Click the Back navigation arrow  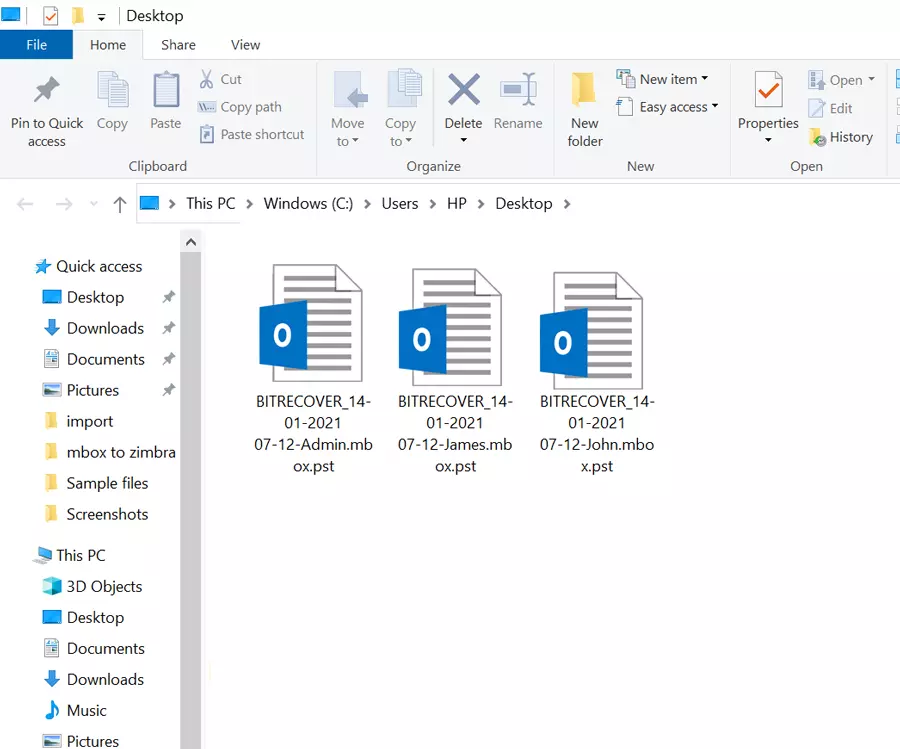(25, 204)
